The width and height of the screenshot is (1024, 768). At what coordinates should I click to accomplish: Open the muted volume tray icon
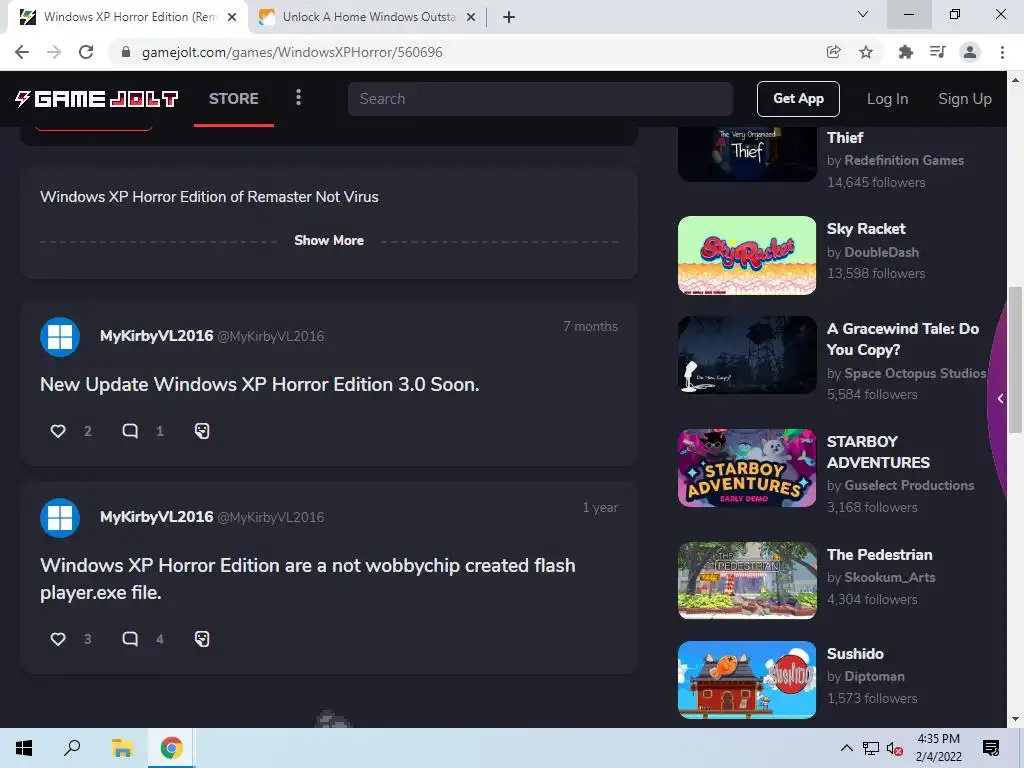(894, 748)
